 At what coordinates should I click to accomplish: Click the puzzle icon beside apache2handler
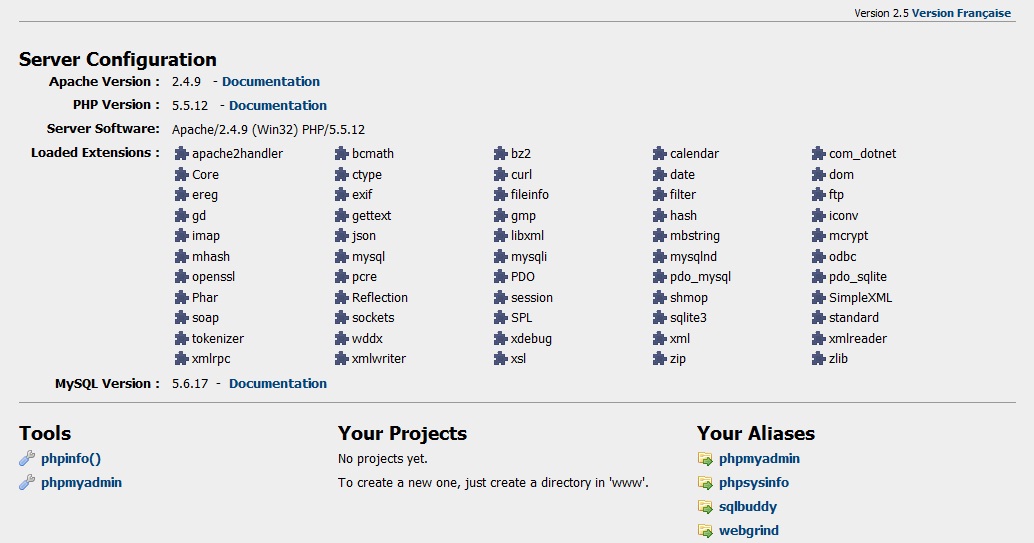[x=181, y=154]
